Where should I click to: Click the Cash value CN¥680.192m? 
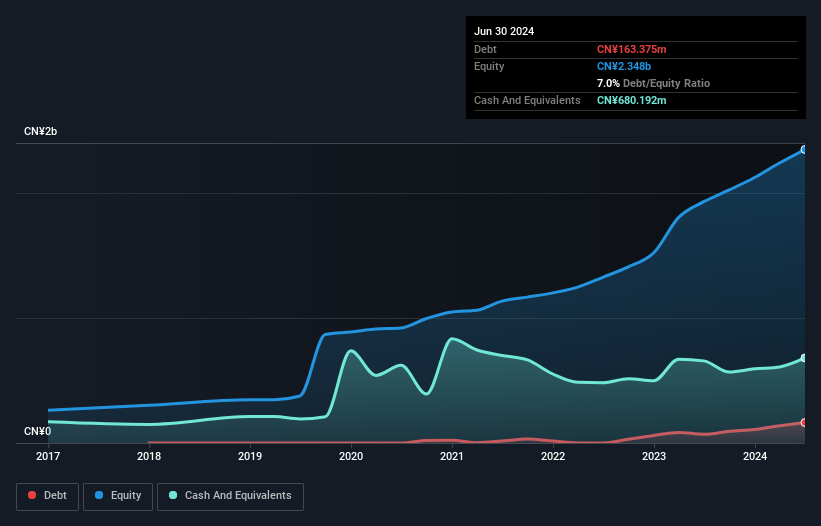[631, 100]
